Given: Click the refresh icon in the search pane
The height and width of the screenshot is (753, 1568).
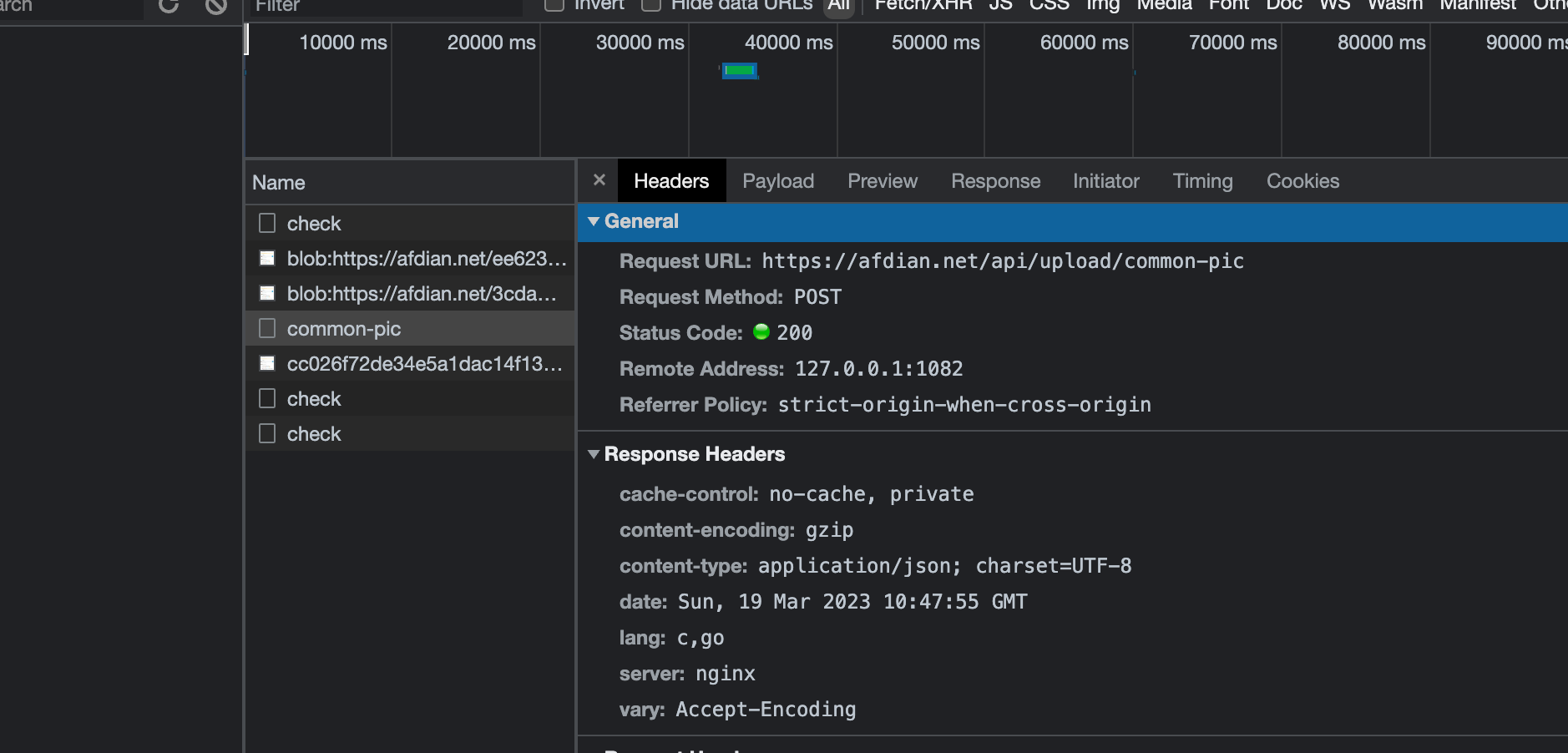Looking at the screenshot, I should click(x=169, y=6).
